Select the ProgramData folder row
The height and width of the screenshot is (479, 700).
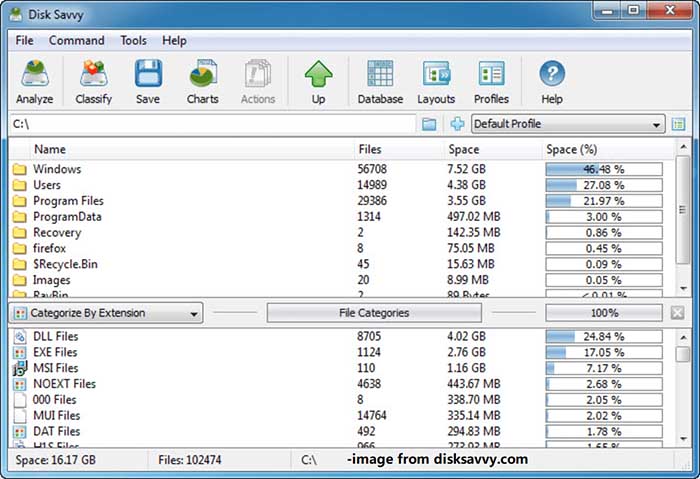point(338,217)
